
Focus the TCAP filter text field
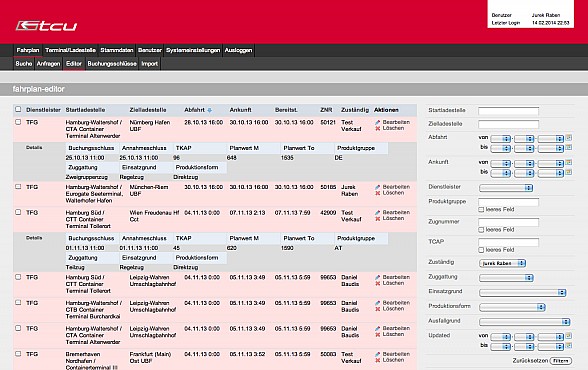508,243
